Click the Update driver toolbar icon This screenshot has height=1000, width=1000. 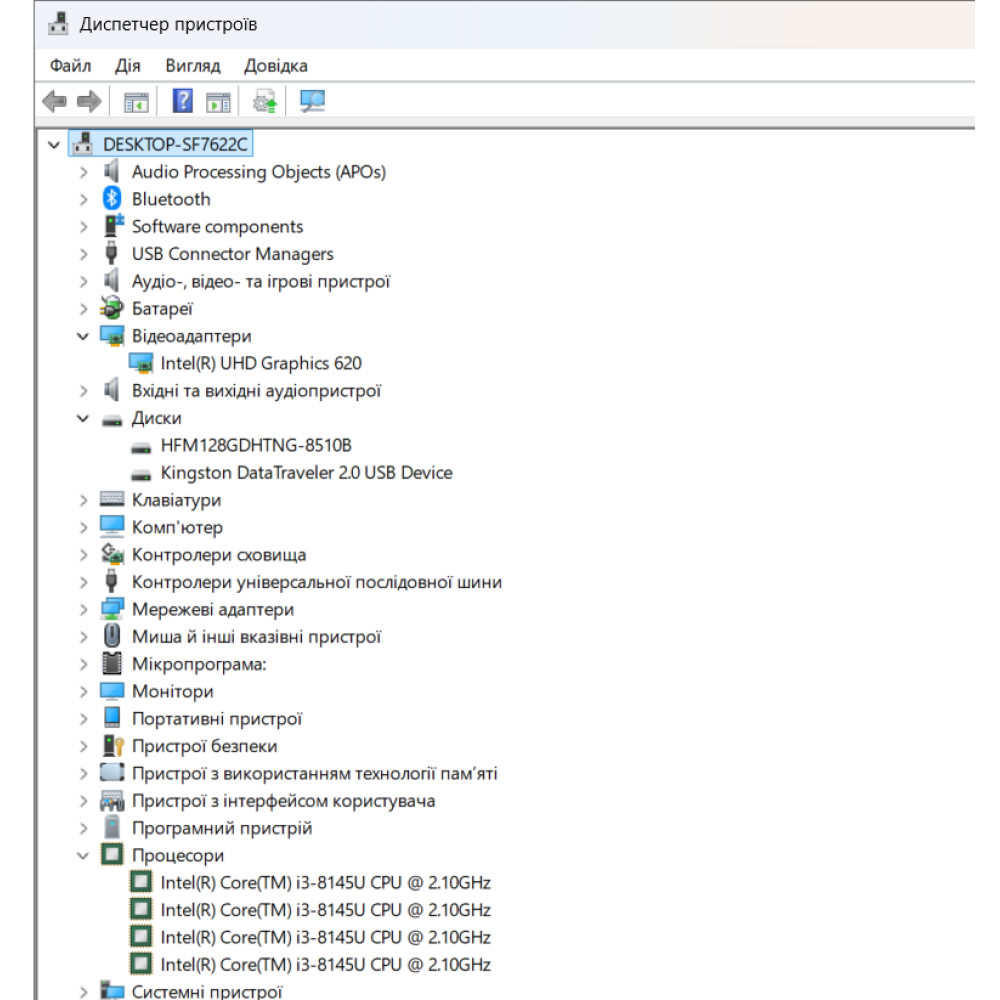click(265, 101)
